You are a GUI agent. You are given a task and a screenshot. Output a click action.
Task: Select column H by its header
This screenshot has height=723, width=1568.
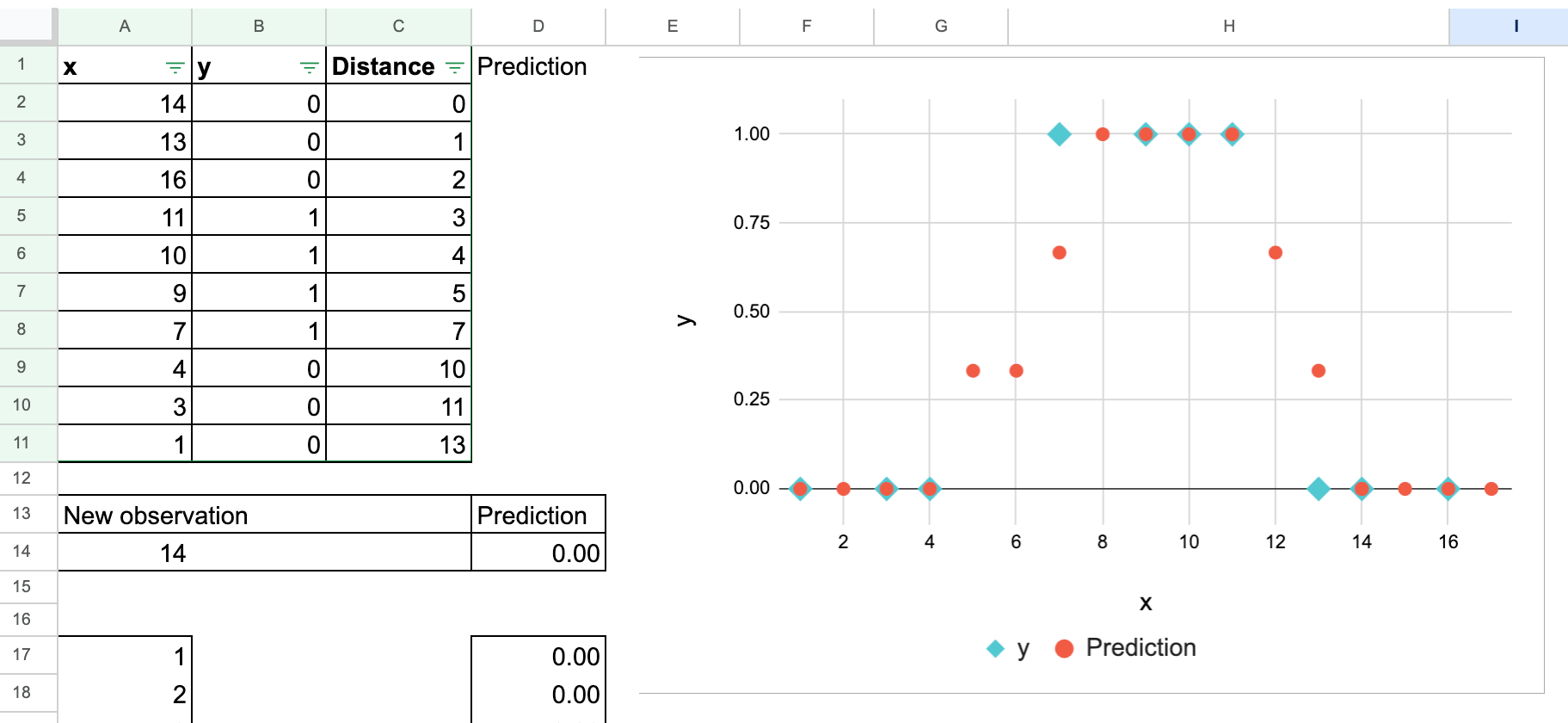(x=1228, y=26)
